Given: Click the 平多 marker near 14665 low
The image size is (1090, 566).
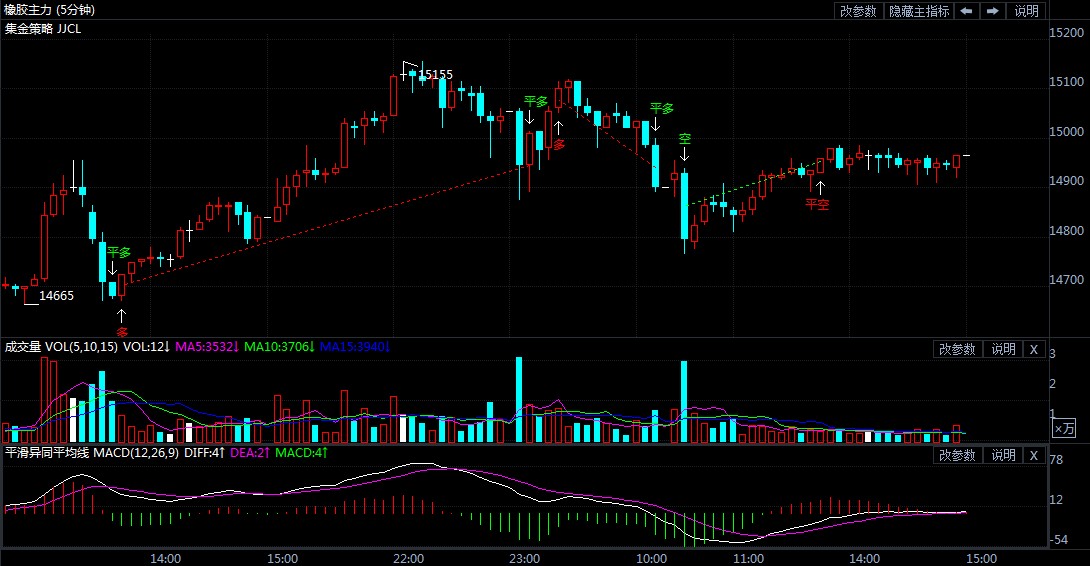Looking at the screenshot, I should point(119,252).
